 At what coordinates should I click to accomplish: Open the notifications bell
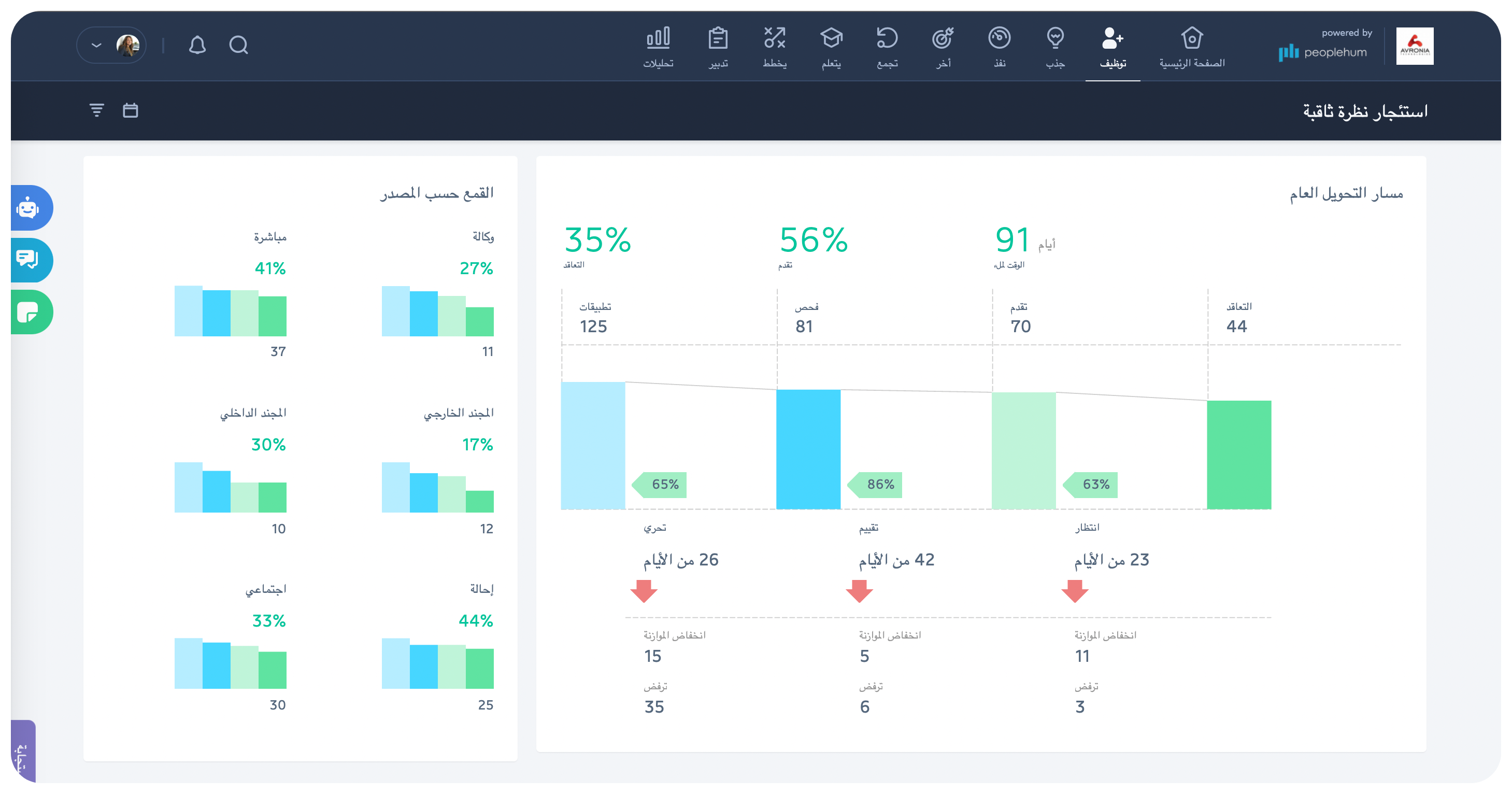pos(198,45)
